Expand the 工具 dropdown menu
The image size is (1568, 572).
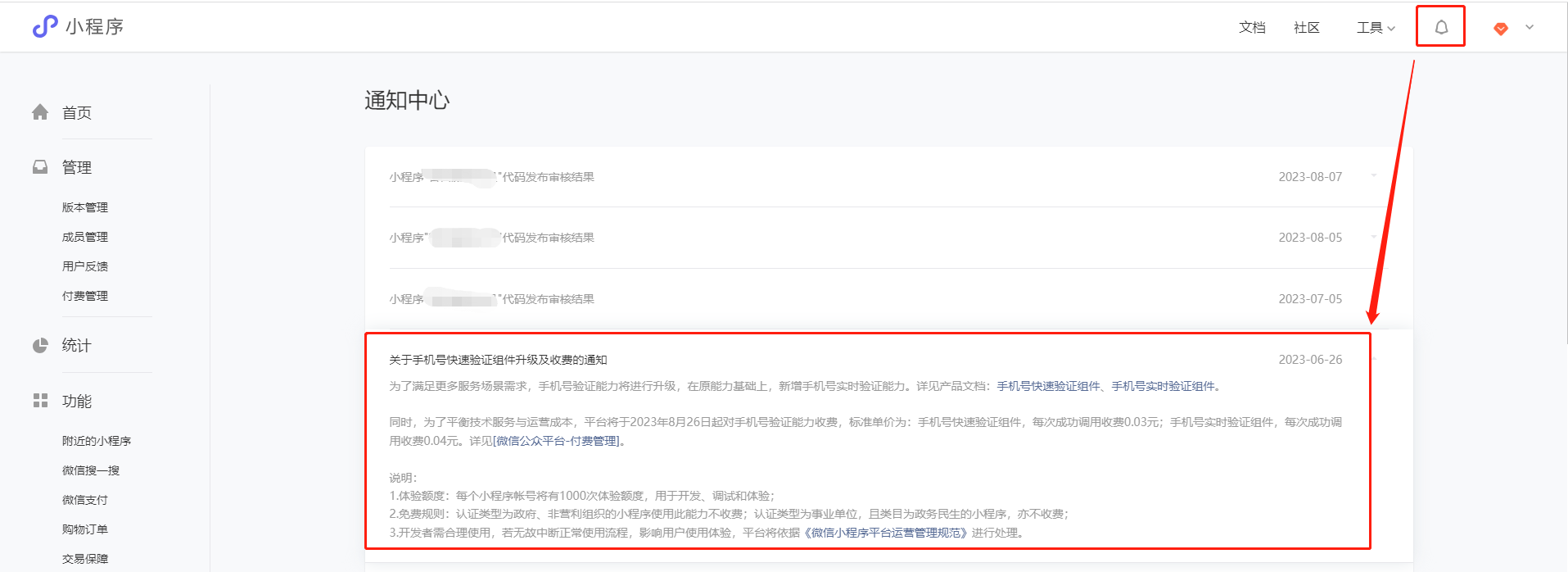pyautogui.click(x=1376, y=28)
